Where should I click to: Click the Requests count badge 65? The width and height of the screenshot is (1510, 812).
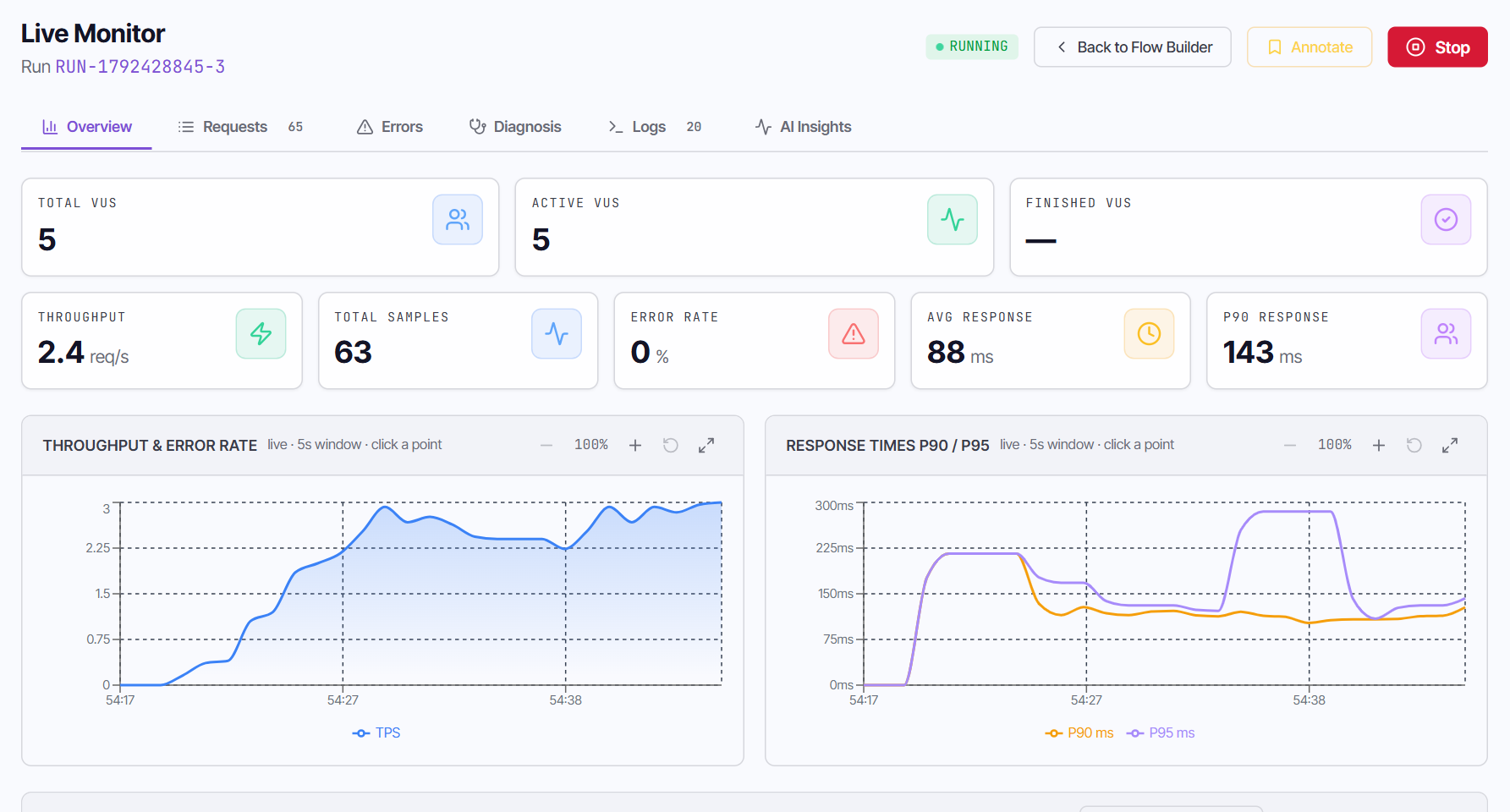coord(295,127)
